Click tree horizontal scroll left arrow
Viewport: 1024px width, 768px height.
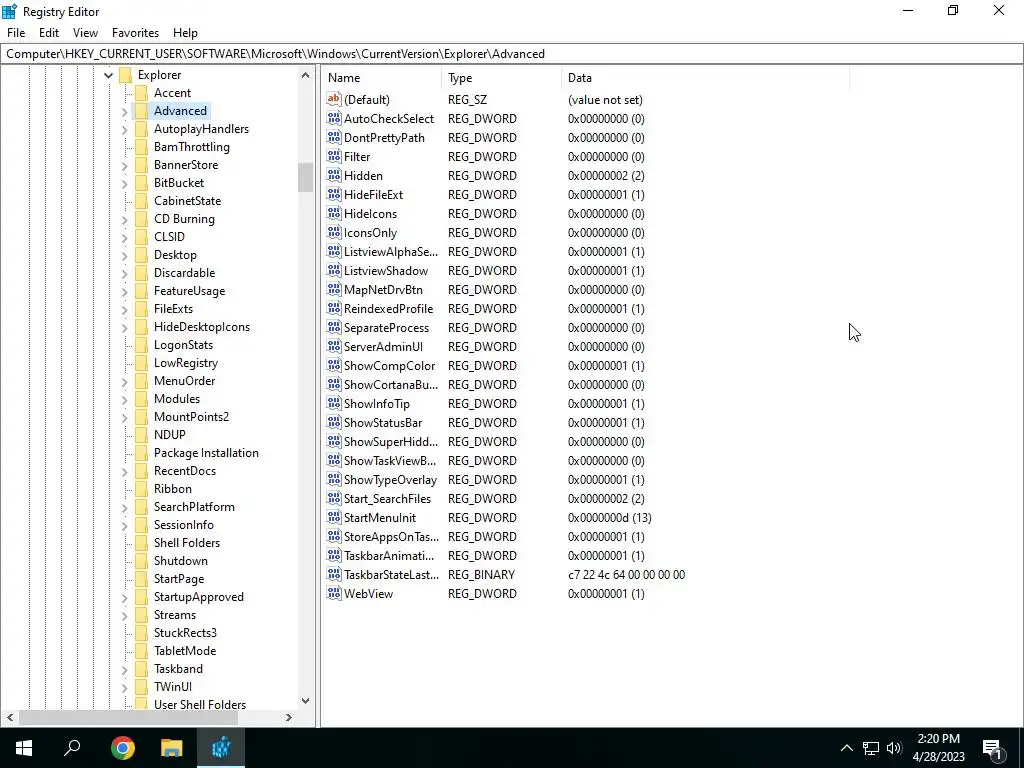pyautogui.click(x=10, y=717)
